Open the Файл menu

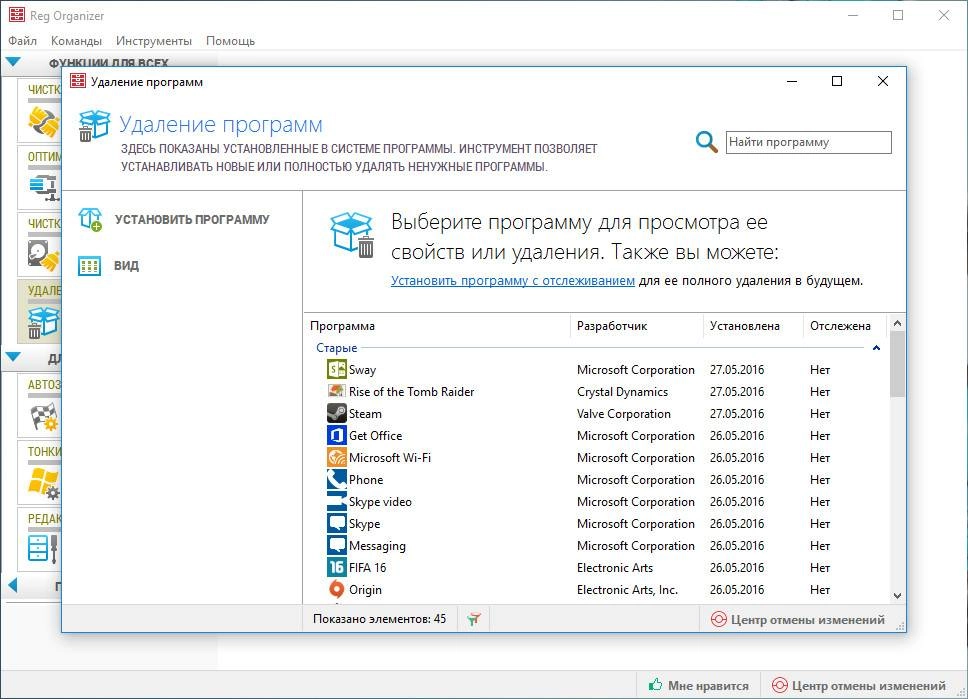[22, 41]
